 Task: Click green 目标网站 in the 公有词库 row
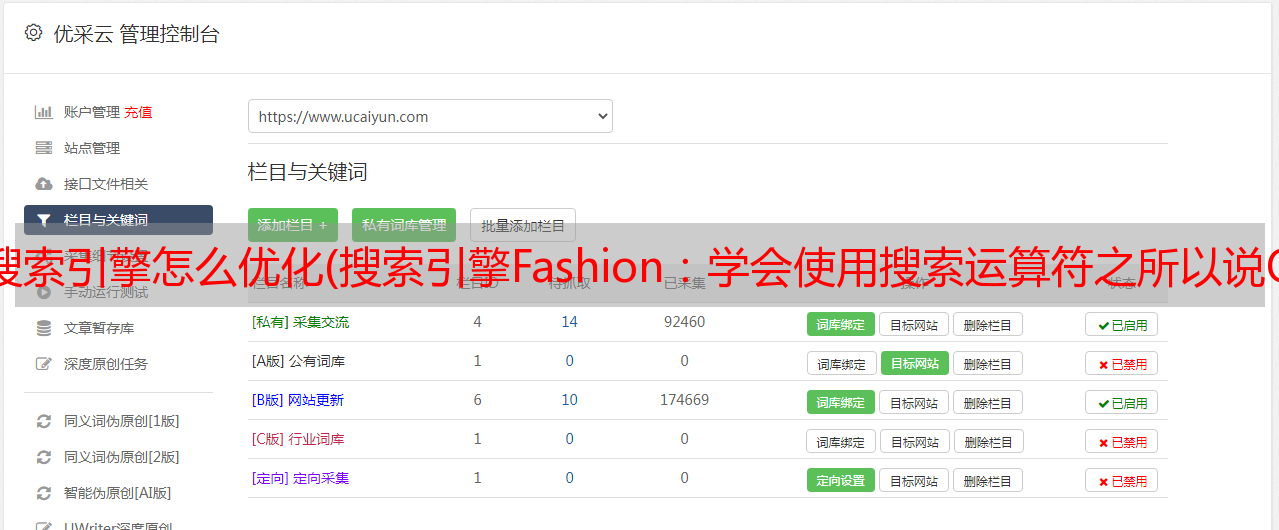pyautogui.click(x=915, y=363)
